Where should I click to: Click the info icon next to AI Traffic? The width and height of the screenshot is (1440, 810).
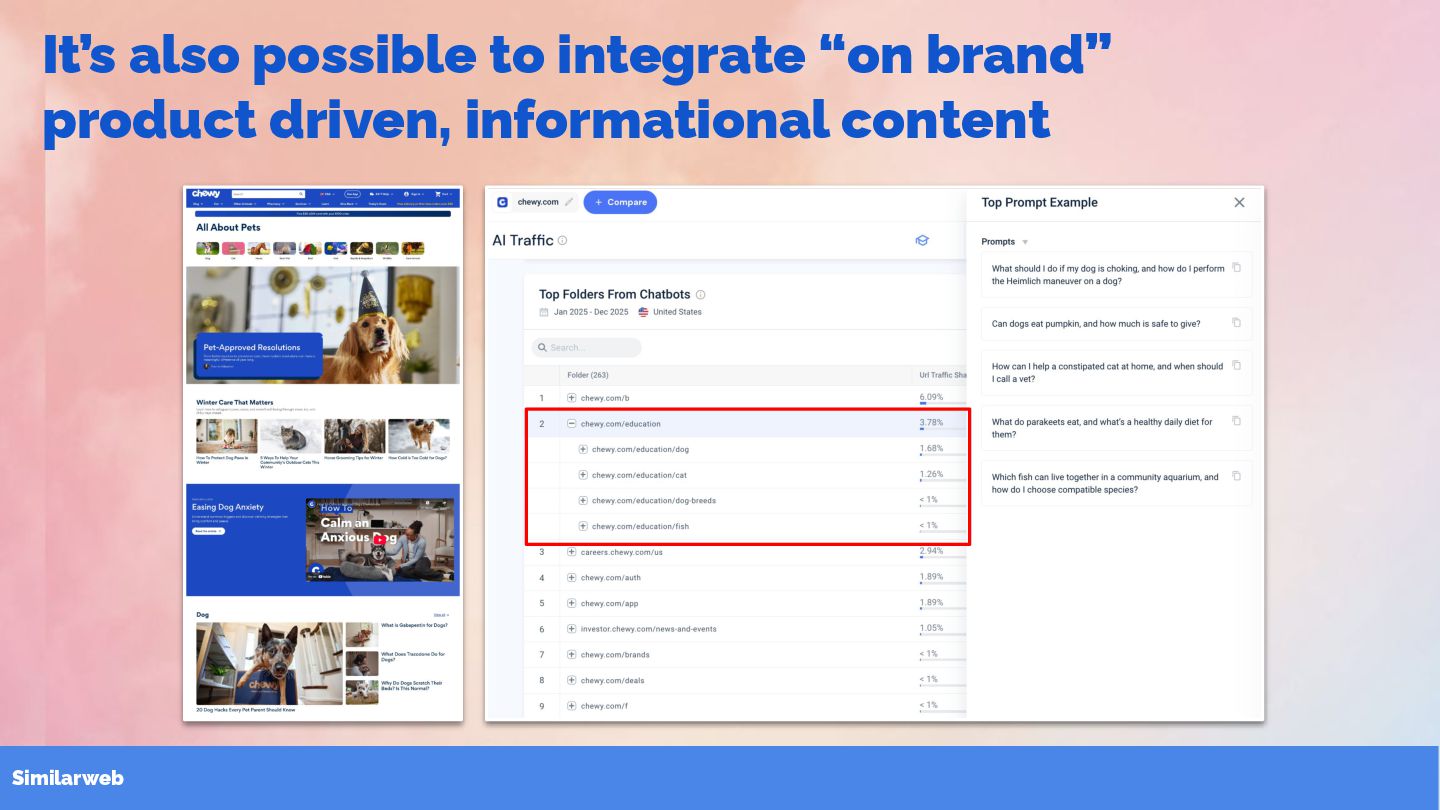point(562,241)
